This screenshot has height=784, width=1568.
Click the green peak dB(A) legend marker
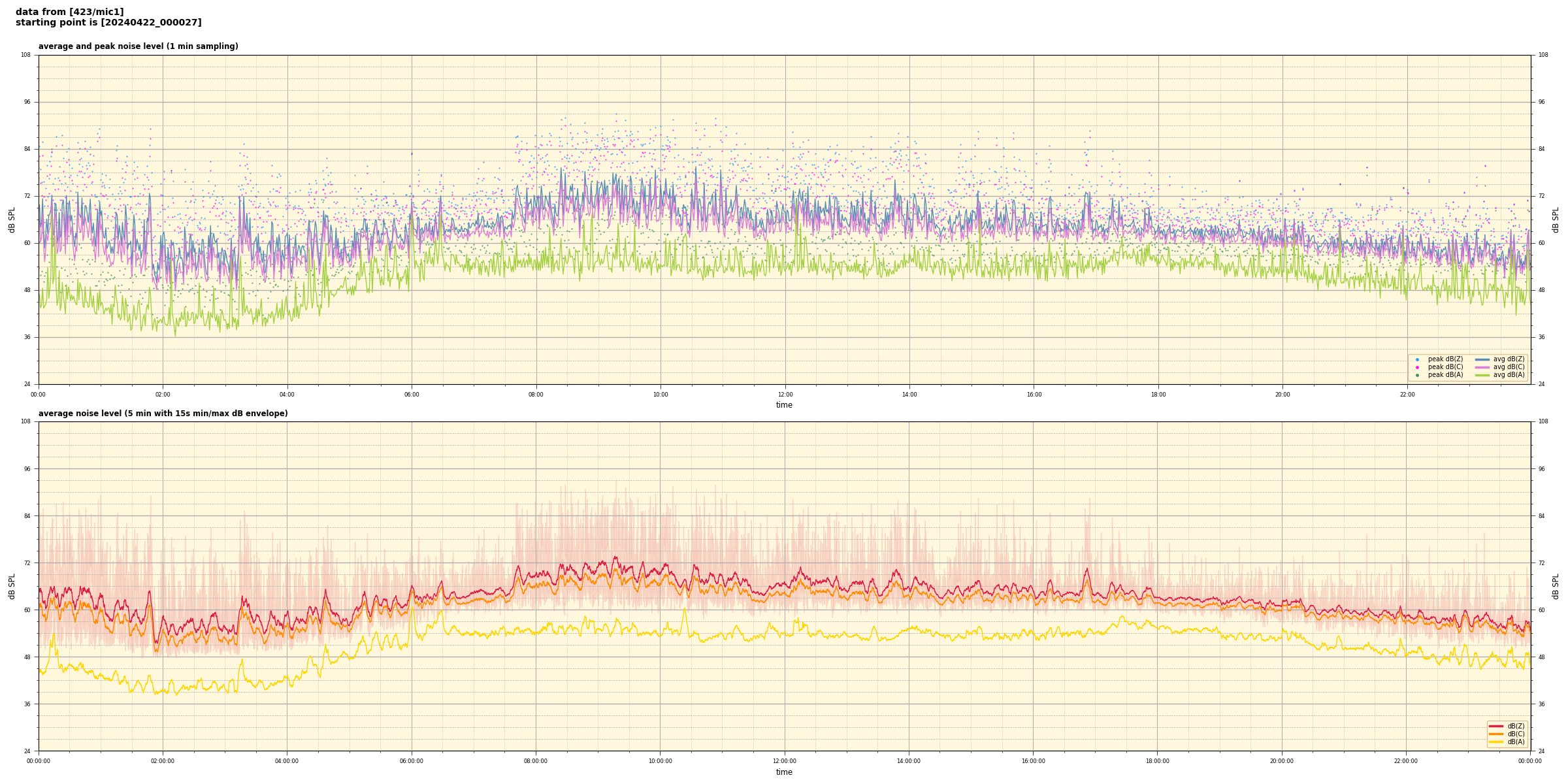pos(1417,375)
